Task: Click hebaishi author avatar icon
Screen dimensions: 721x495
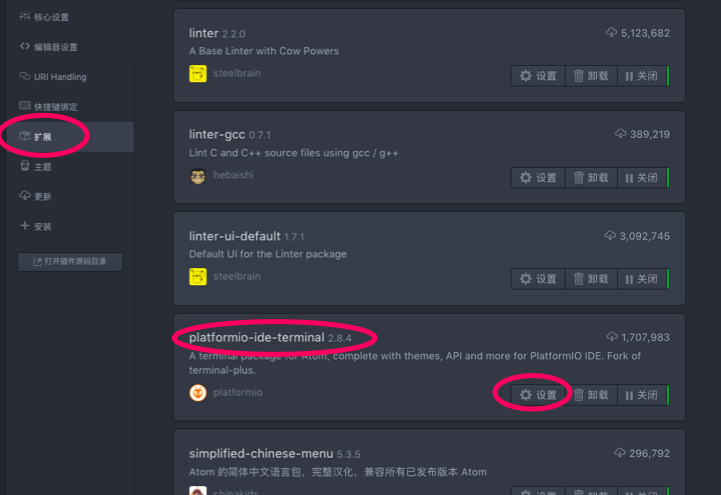Action: (x=198, y=176)
